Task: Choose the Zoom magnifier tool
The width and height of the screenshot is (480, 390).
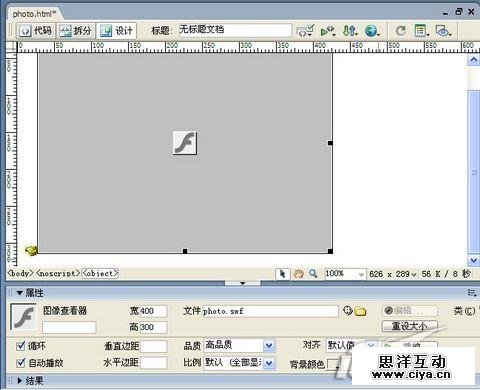Action: tap(313, 274)
